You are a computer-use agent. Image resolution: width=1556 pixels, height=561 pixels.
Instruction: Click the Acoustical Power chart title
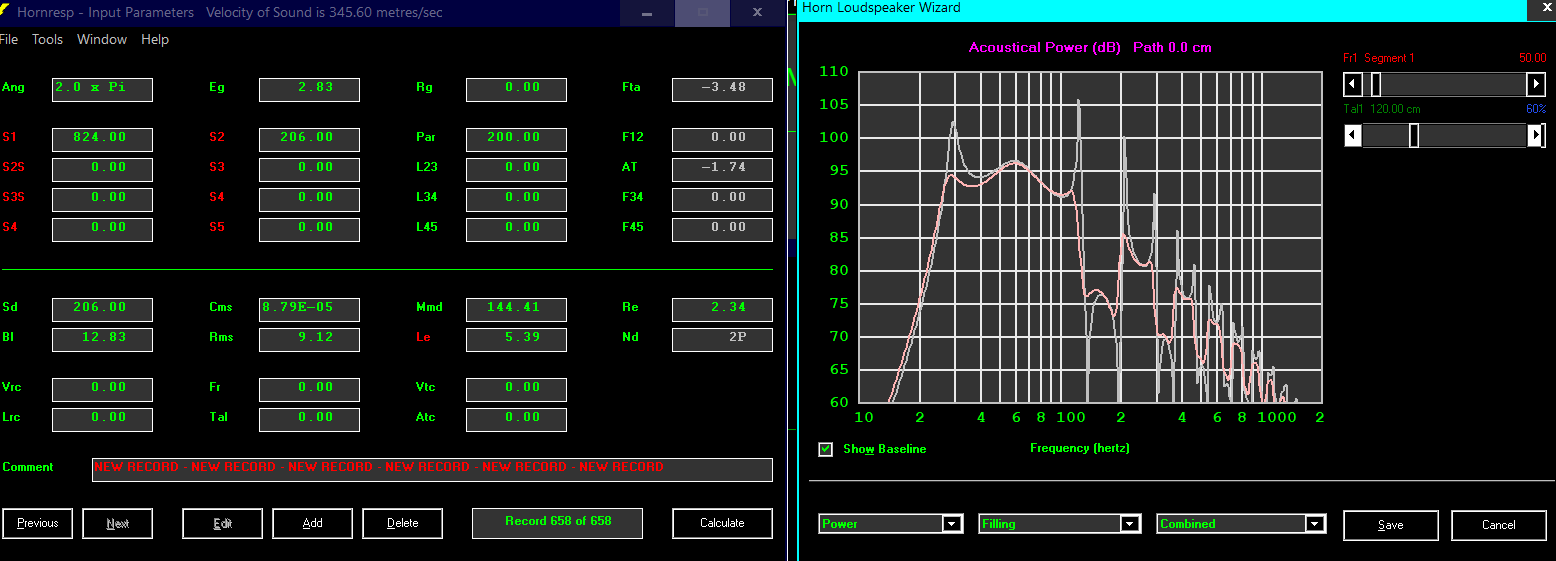[1090, 47]
